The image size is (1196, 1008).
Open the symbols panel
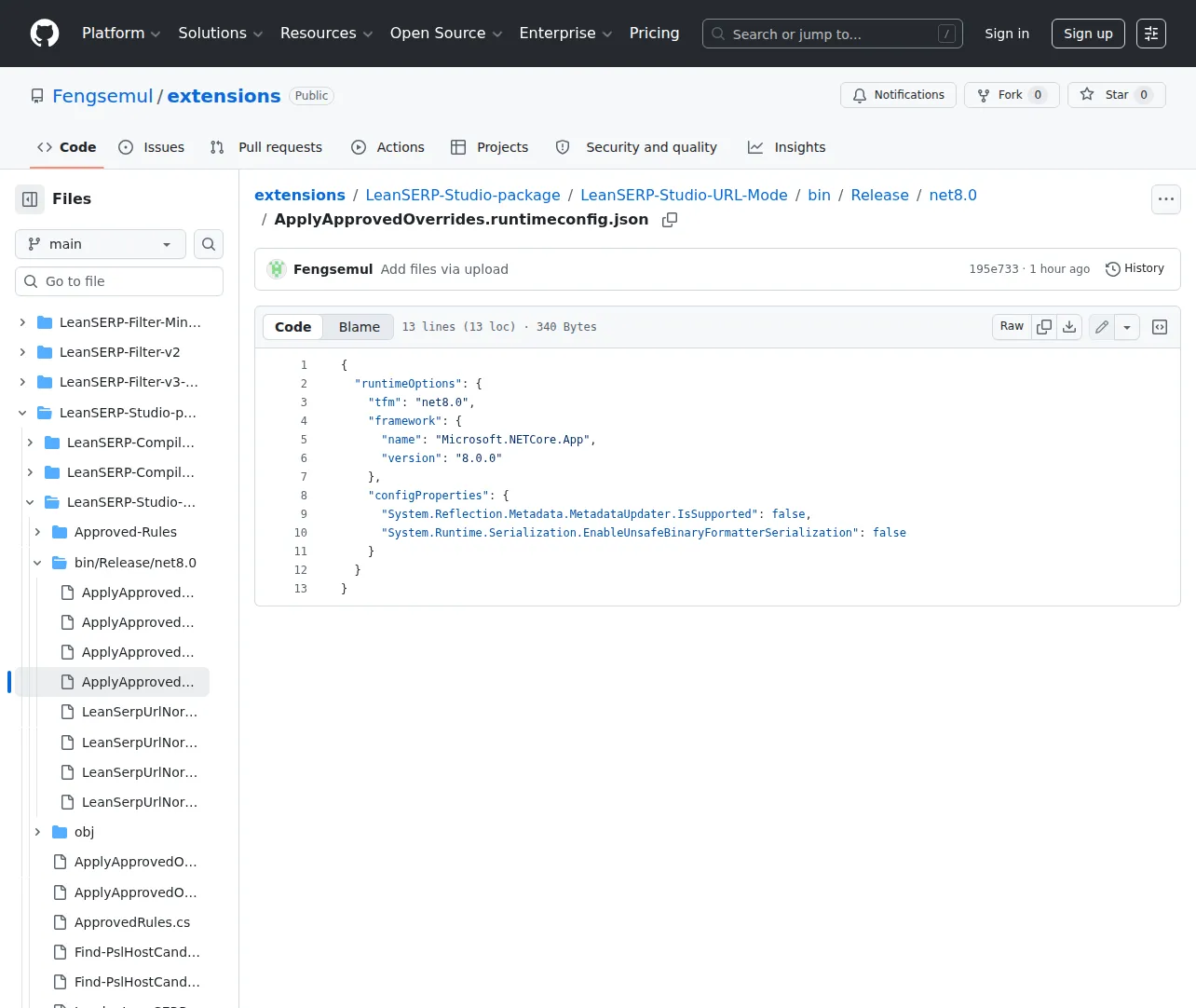click(1160, 327)
